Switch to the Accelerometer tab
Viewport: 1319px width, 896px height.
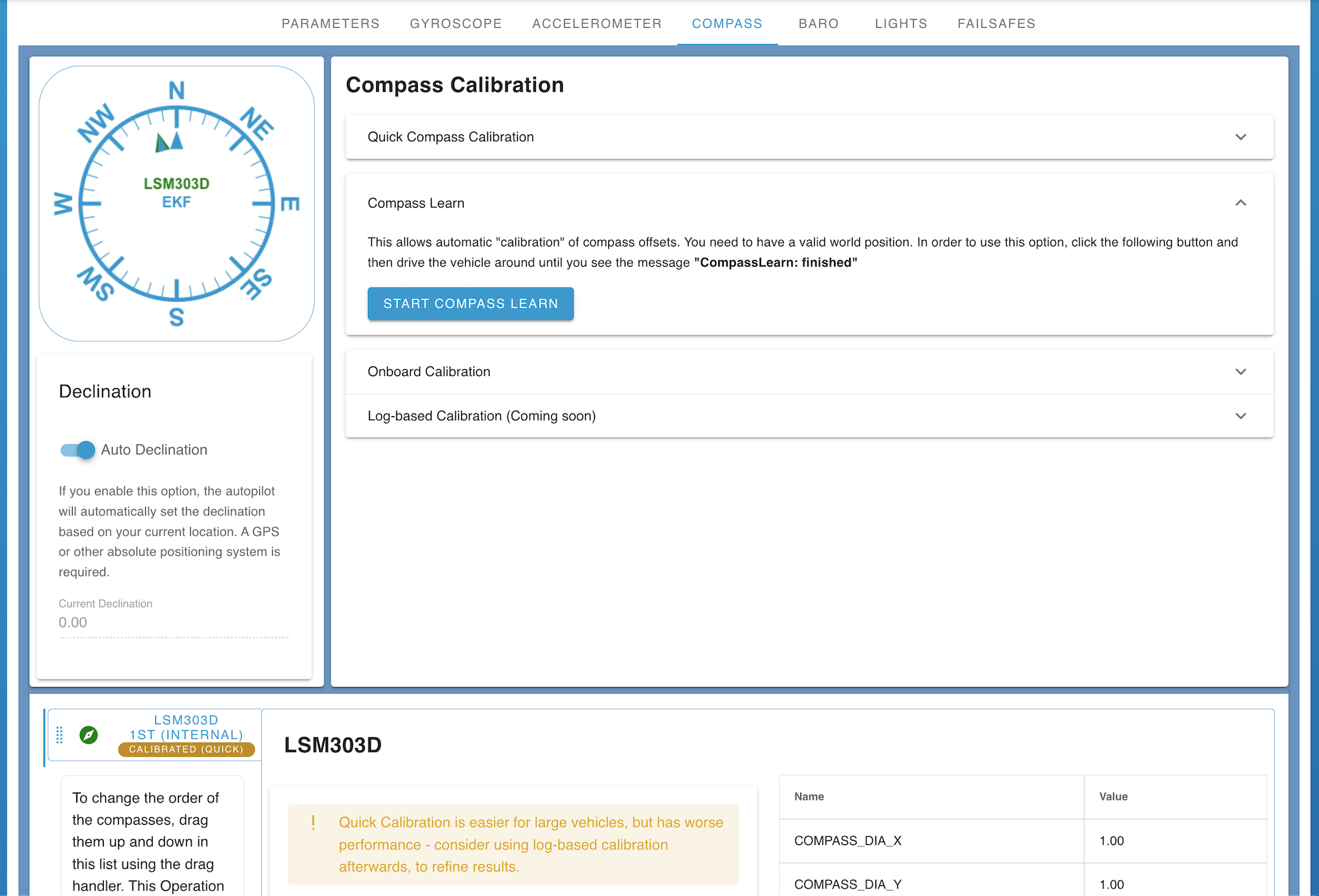click(597, 23)
